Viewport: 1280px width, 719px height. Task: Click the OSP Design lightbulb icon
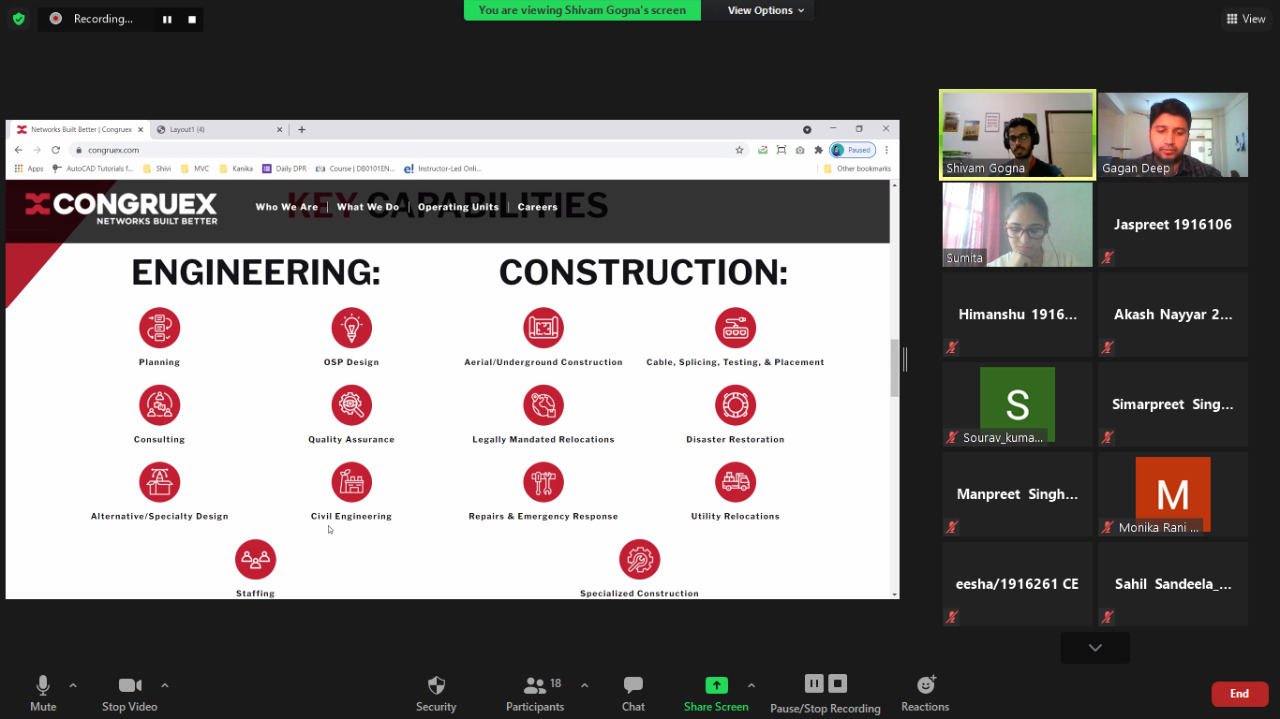(351, 328)
